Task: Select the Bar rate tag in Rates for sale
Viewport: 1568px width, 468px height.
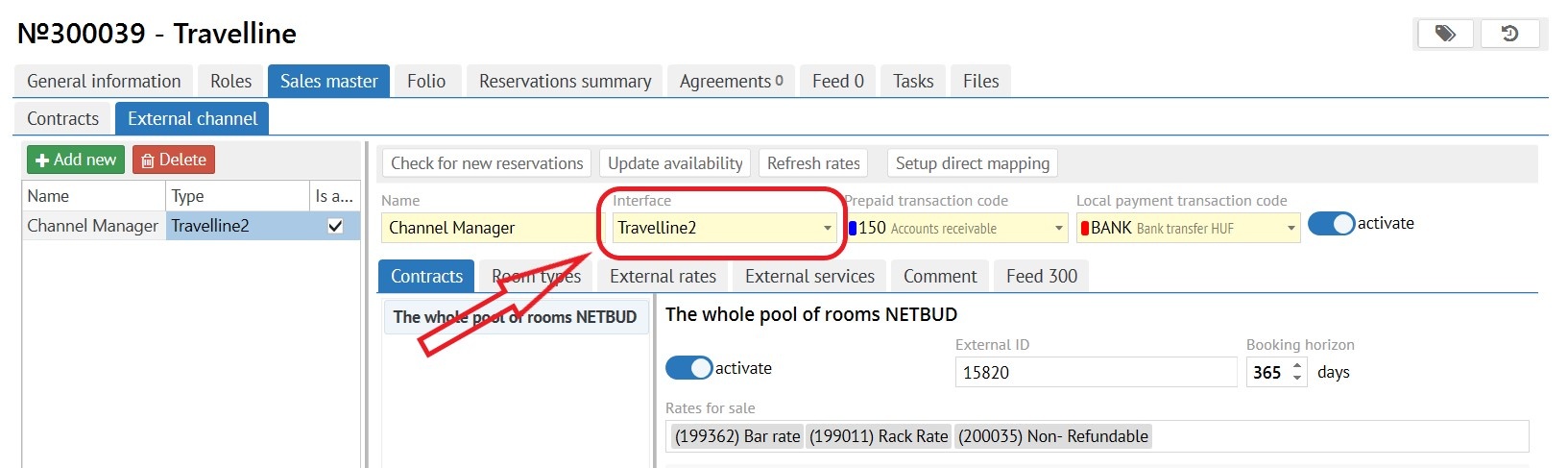Action: [x=736, y=436]
